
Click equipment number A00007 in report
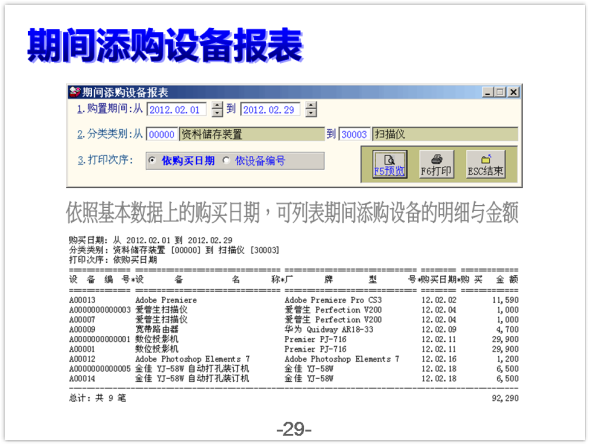click(82, 320)
